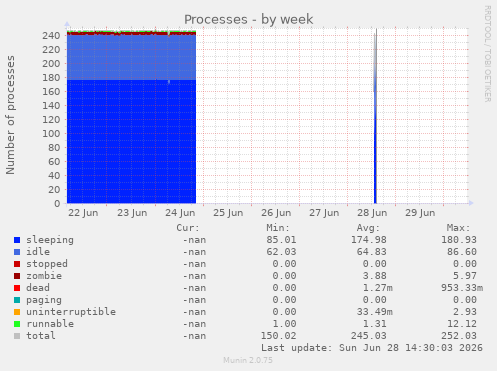Image resolution: width=497 pixels, height=371 pixels.
Task: Click the 240 y-axis tick label
Action: click(51, 35)
